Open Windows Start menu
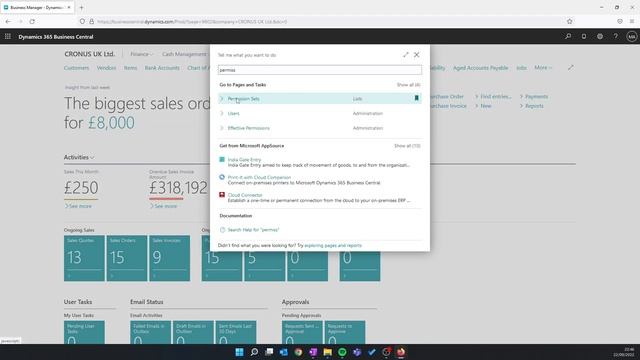Viewport: 640px width, 360px height. (240, 352)
